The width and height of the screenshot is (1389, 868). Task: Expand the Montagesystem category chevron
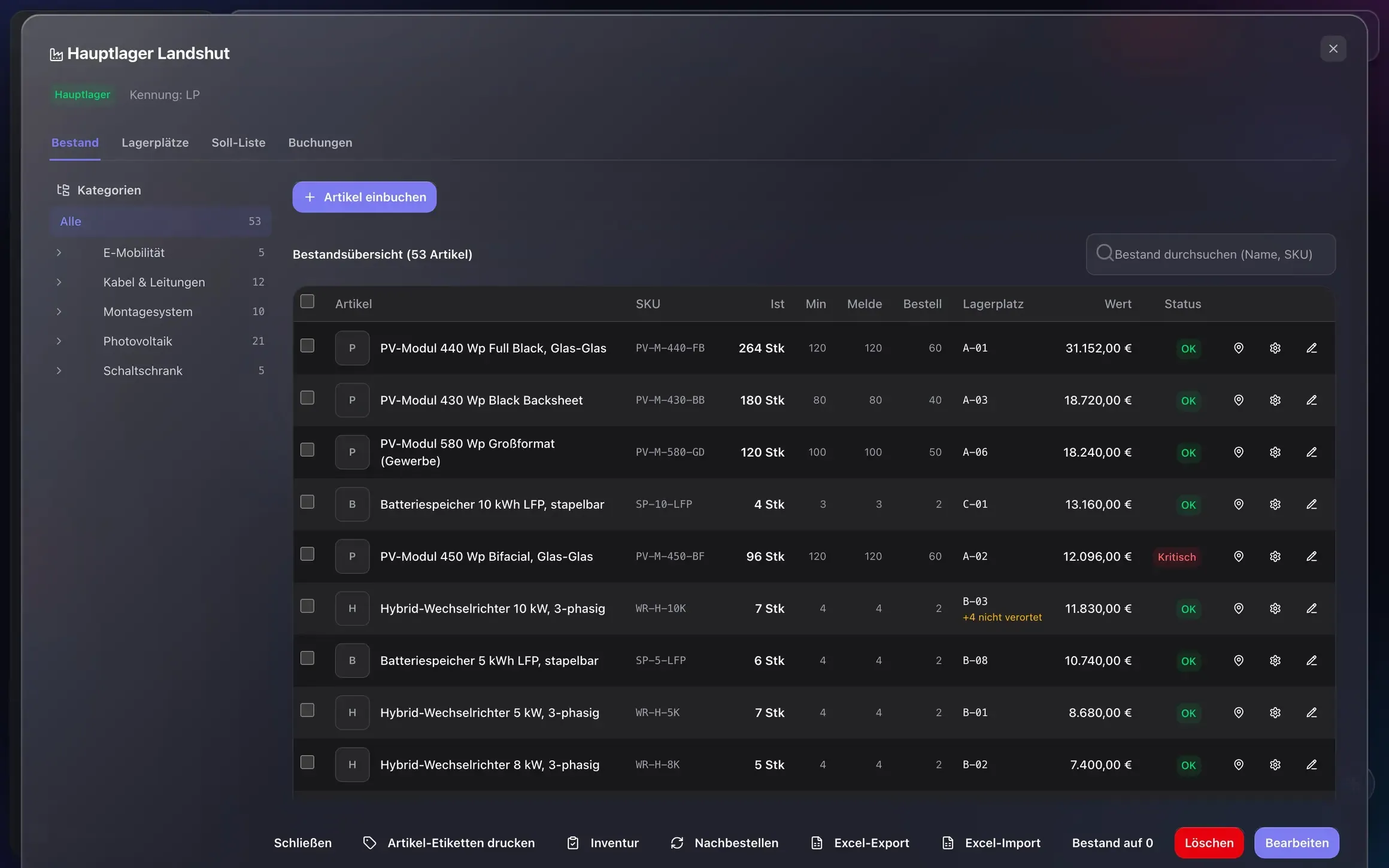click(x=59, y=311)
